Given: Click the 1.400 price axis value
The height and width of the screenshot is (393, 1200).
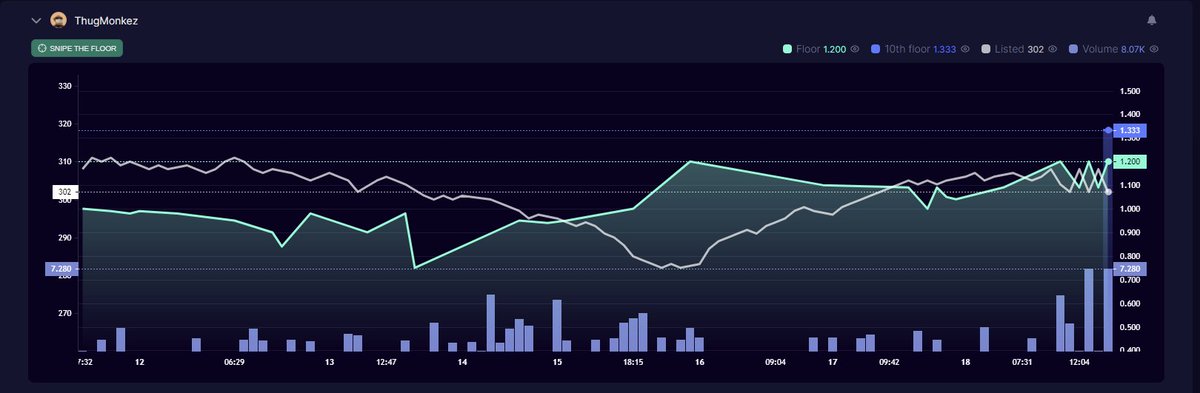Looking at the screenshot, I should coord(1130,115).
